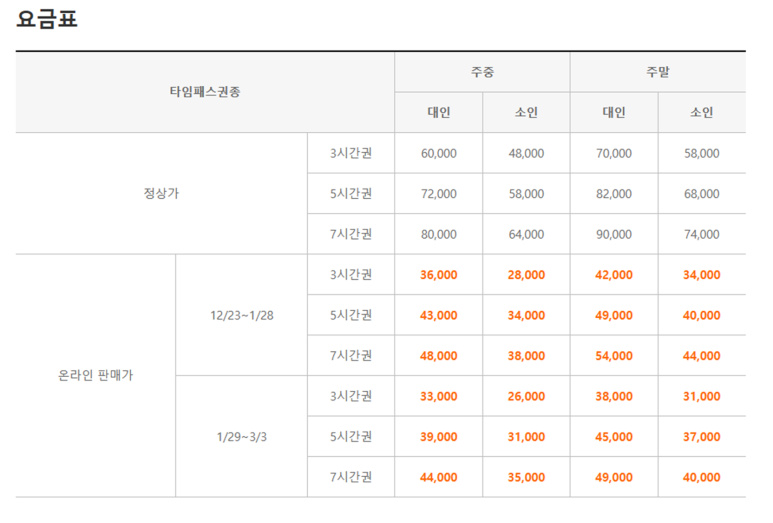The image size is (773, 523).
Task: Click 3시간권 label in 12/23~1/28 section
Action: tap(351, 275)
